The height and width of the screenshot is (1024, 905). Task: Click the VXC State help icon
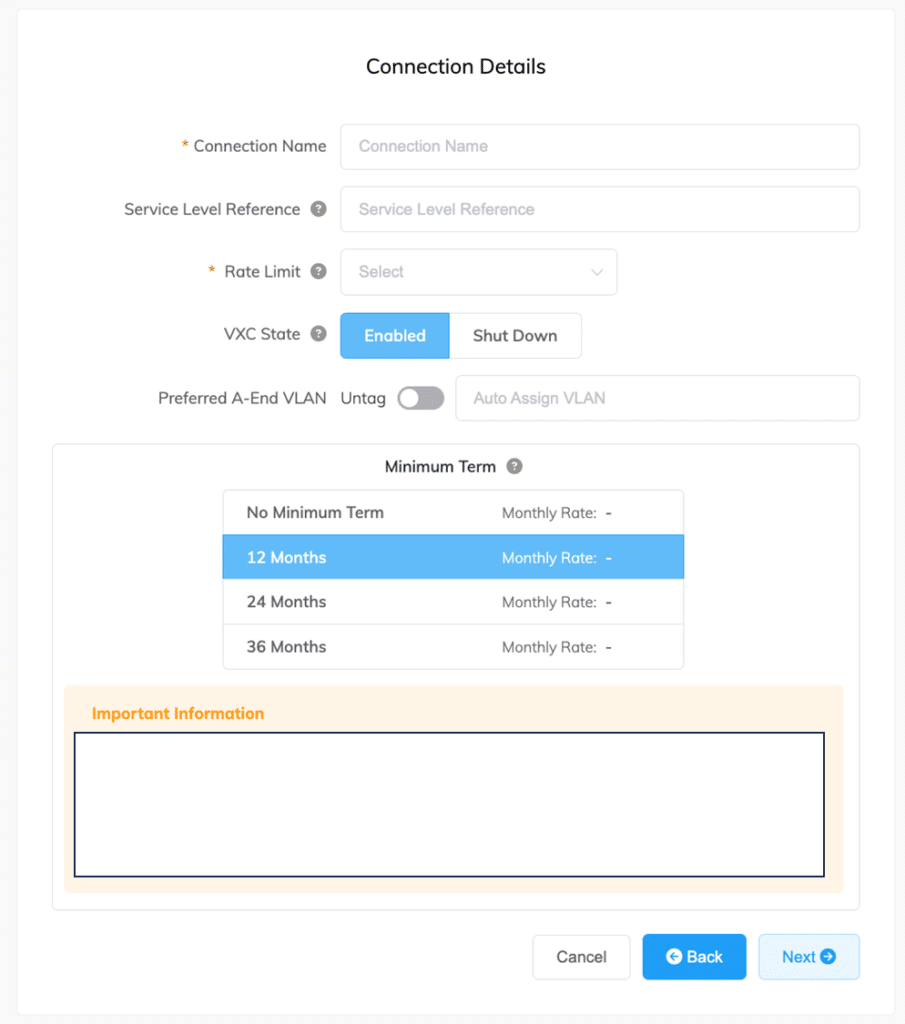pos(318,334)
